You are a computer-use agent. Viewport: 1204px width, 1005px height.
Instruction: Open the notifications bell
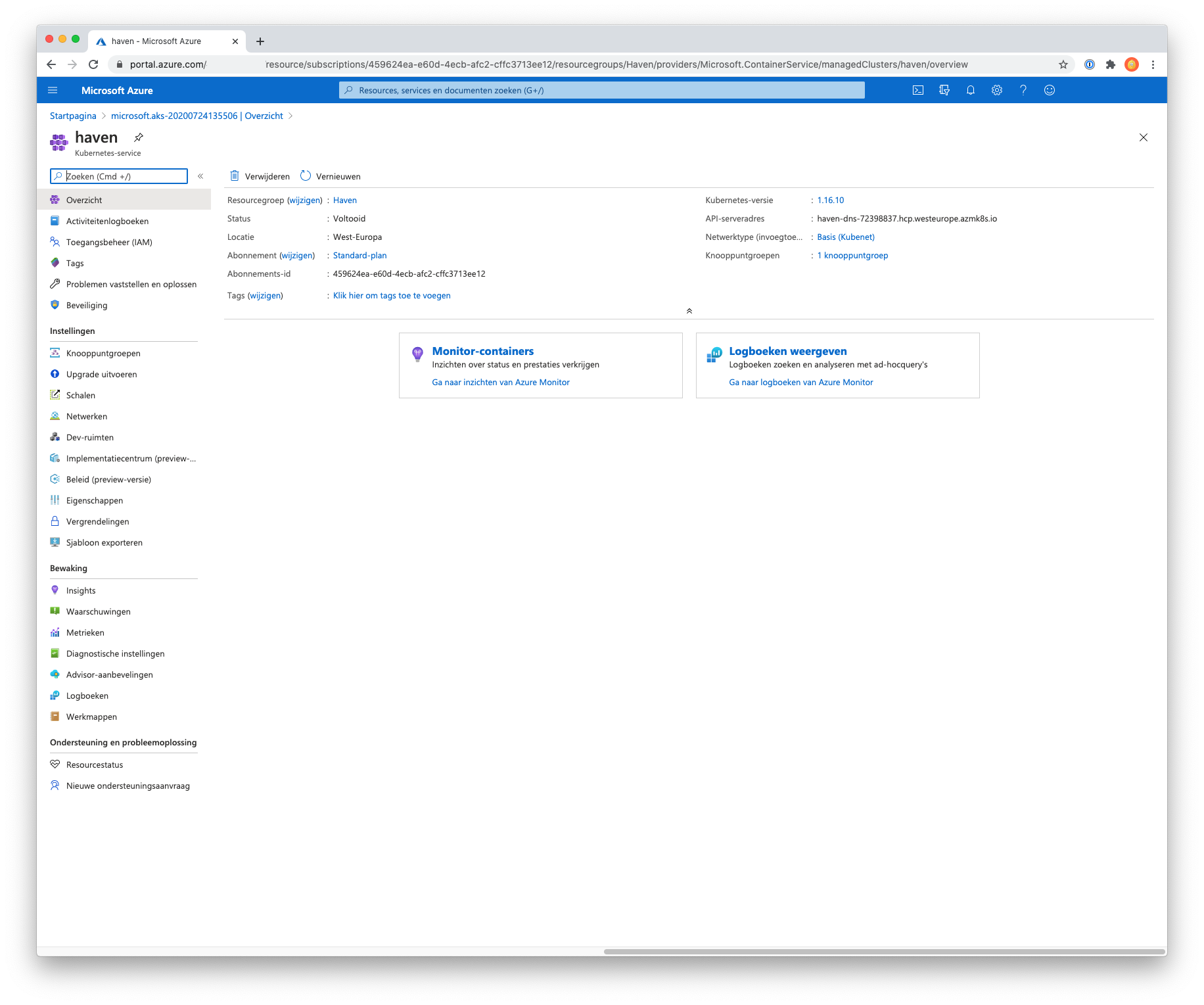point(971,90)
